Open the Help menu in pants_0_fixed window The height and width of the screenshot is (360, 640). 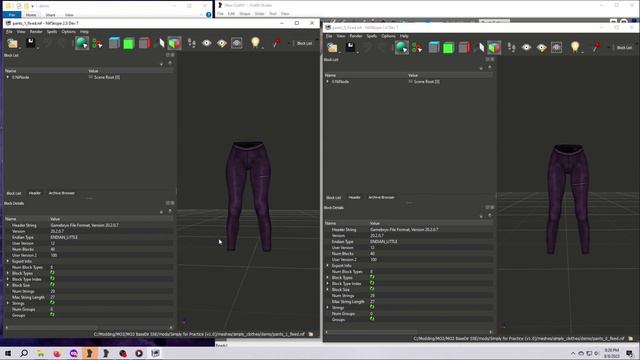[x=404, y=36]
